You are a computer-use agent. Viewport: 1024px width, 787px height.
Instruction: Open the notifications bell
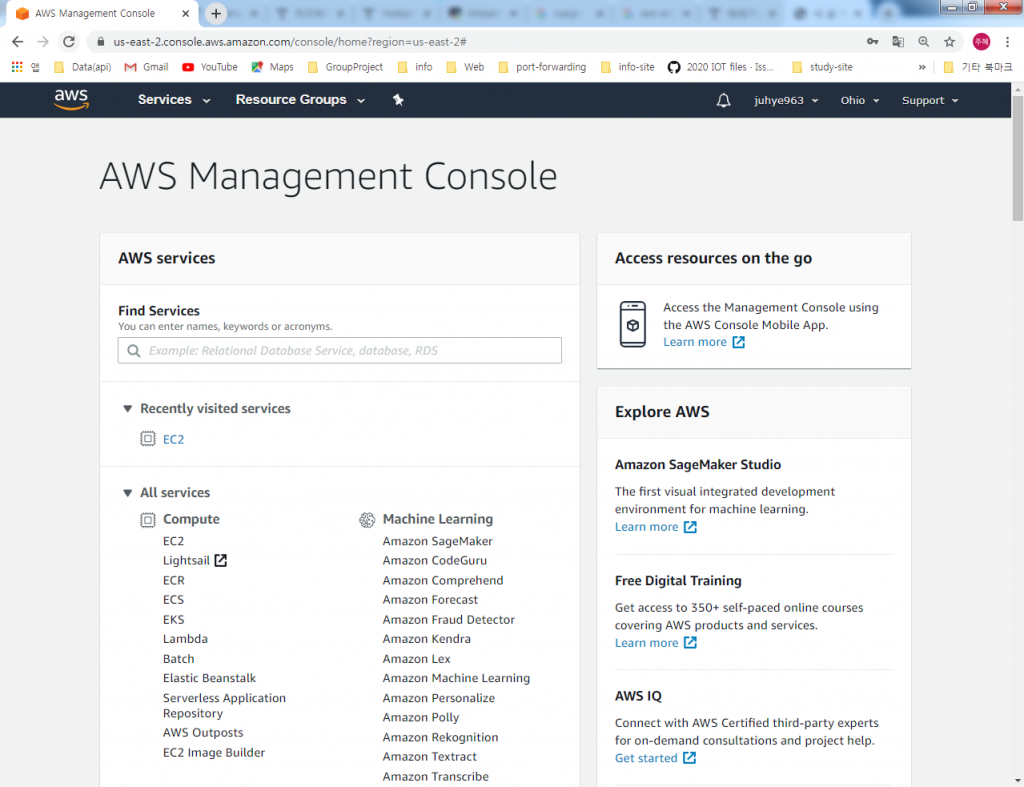(x=723, y=101)
